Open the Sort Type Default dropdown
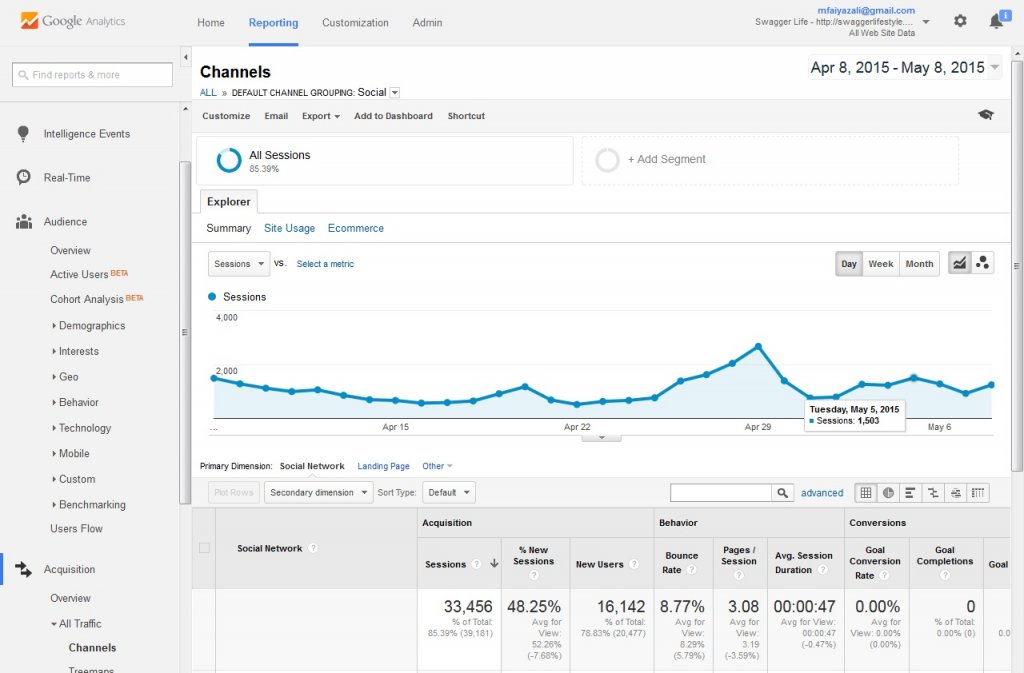Image resolution: width=1024 pixels, height=673 pixels. click(449, 493)
